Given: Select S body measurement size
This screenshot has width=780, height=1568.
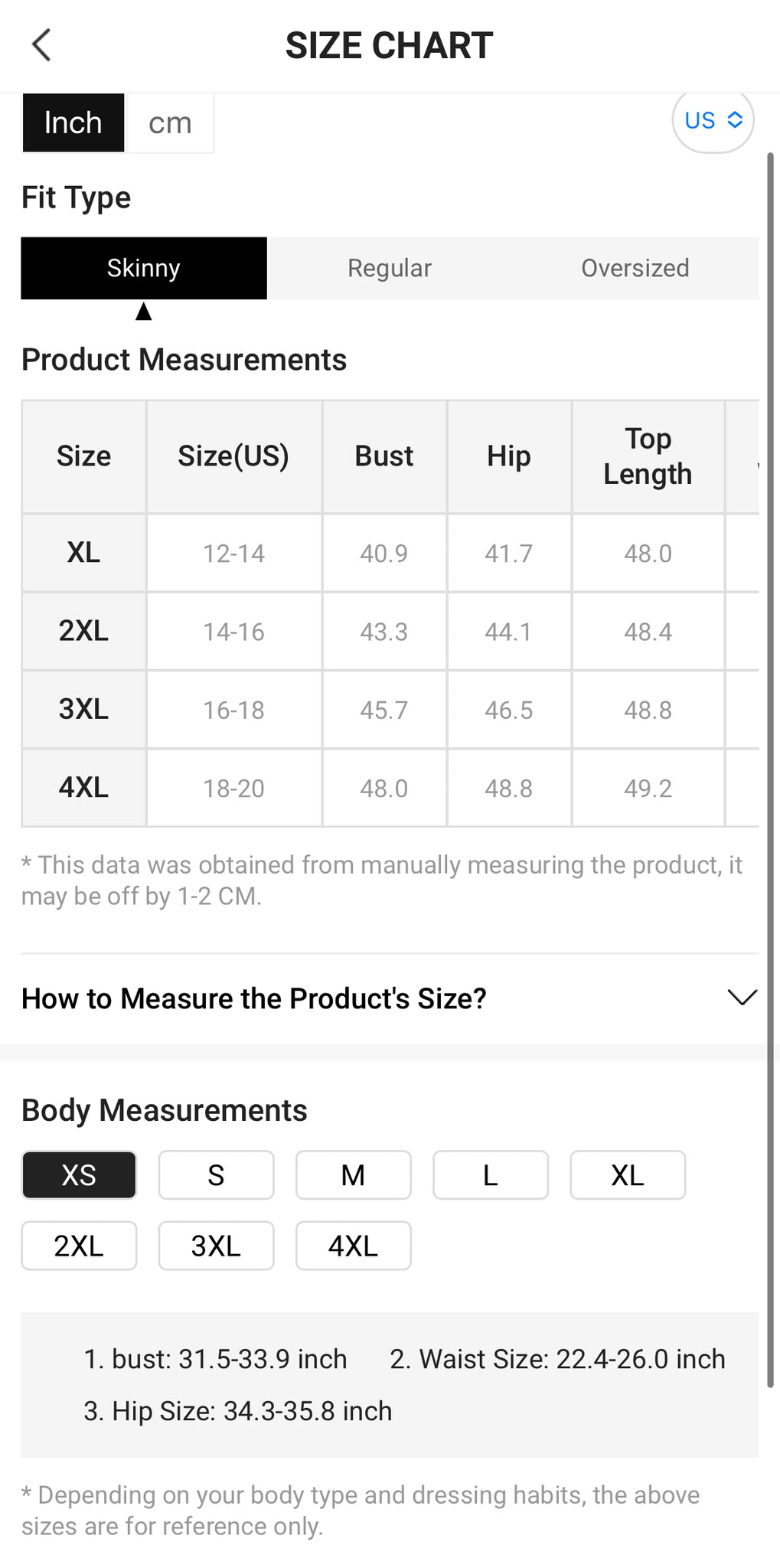Looking at the screenshot, I should 216,1174.
